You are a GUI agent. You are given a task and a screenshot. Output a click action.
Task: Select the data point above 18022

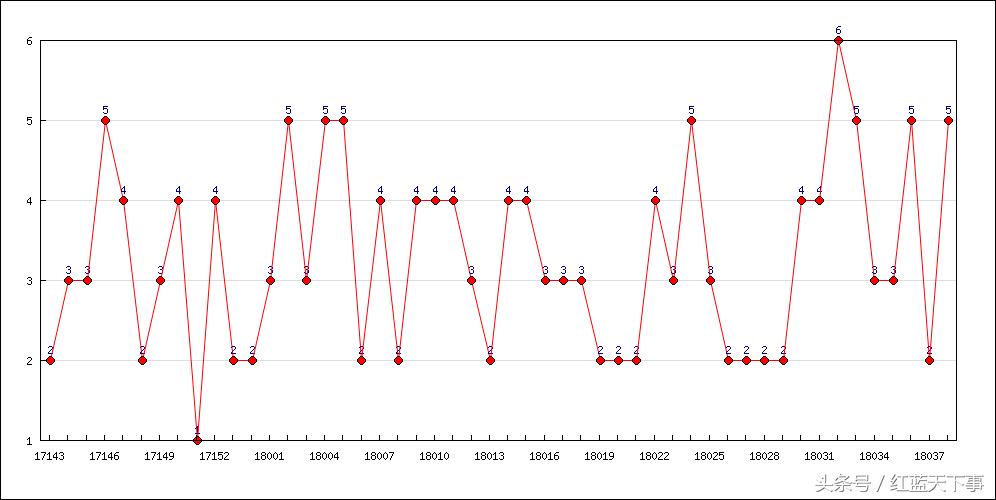(655, 200)
